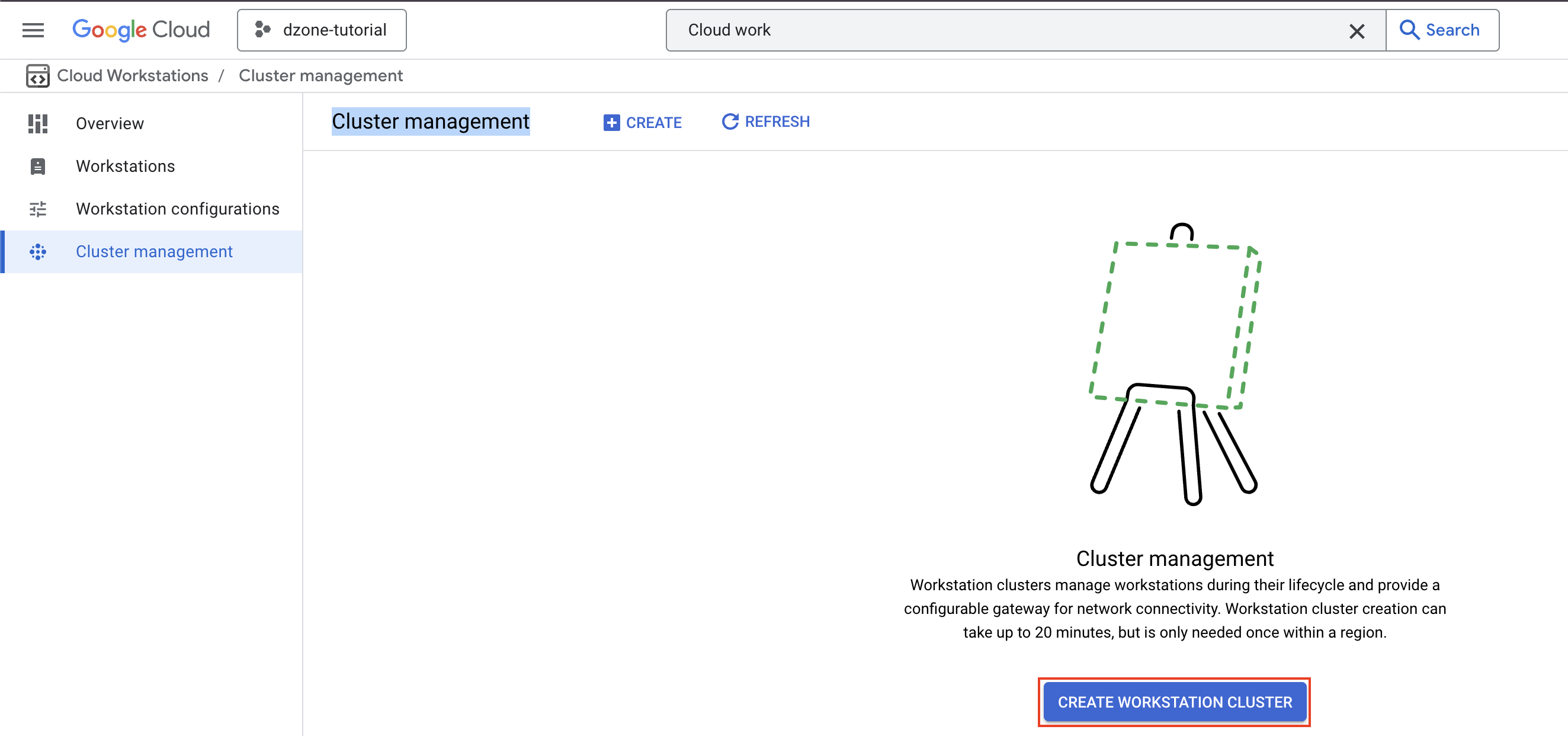
Task: Switch to Workstation configurations section
Action: point(178,209)
